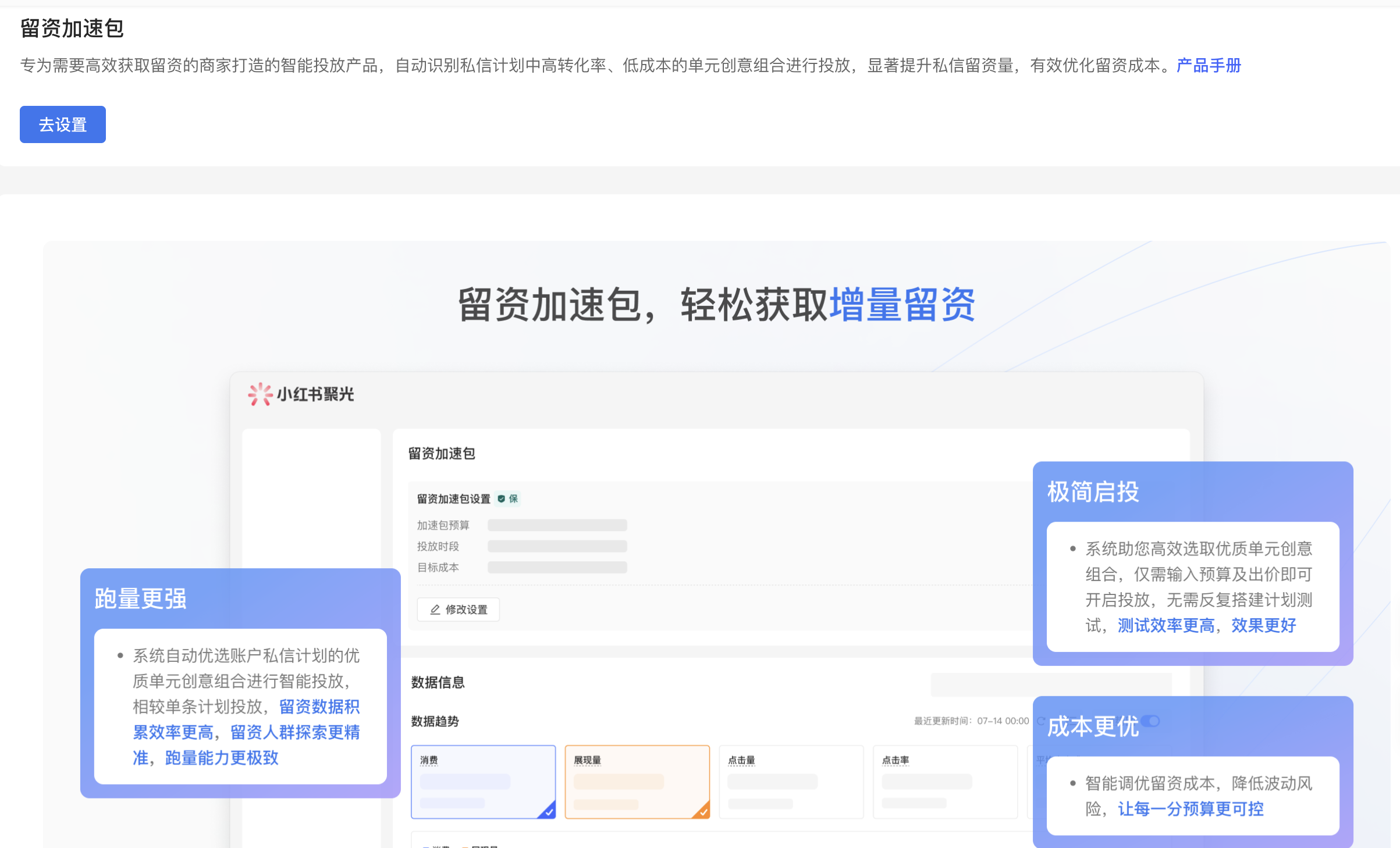Click the 小红书聚光 logo icon

coord(260,394)
